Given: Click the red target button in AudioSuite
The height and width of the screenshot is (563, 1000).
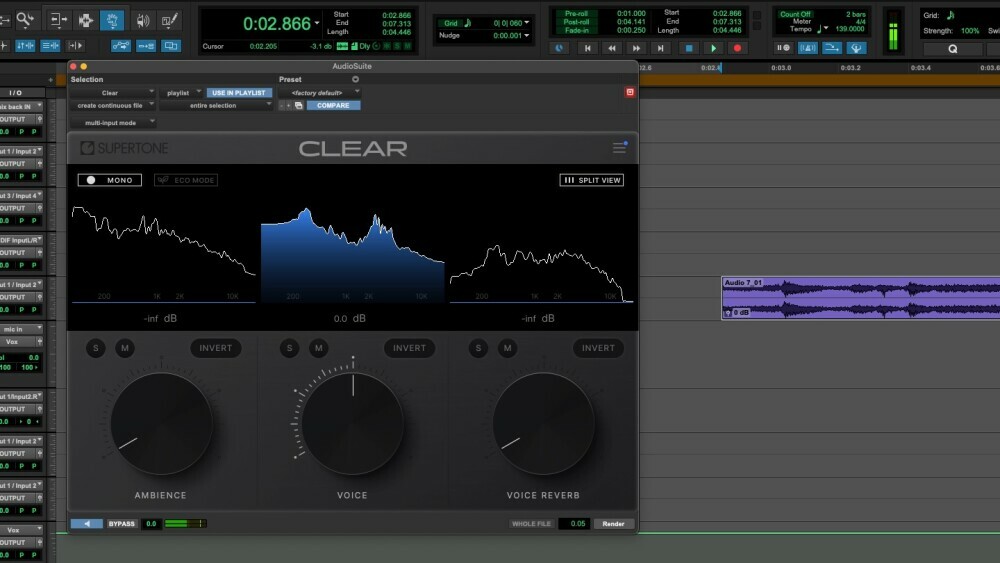Looking at the screenshot, I should (630, 92).
